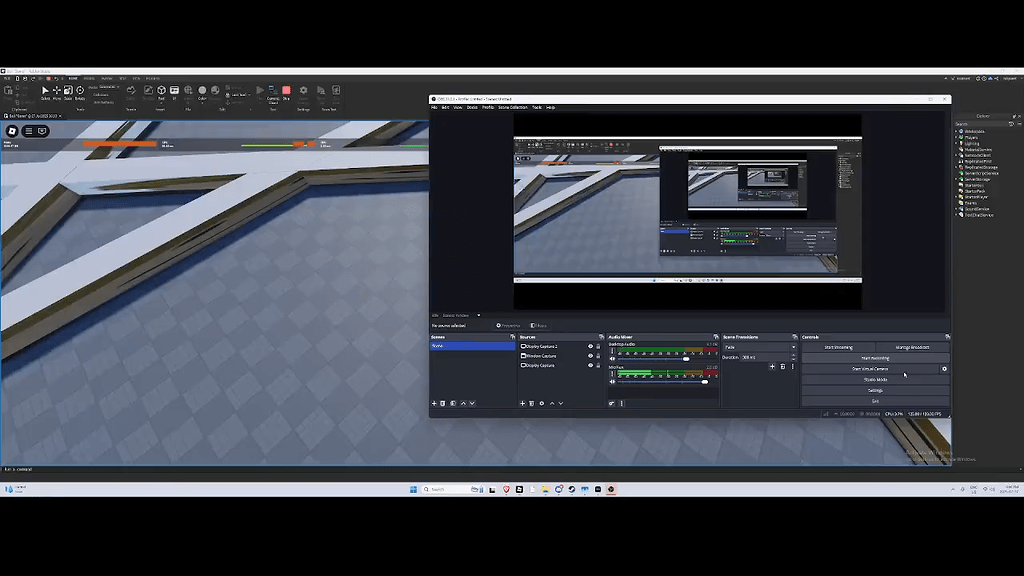The image size is (1024, 576).
Task: Expand ReplicatedStorage in Explorer
Action: click(956, 167)
